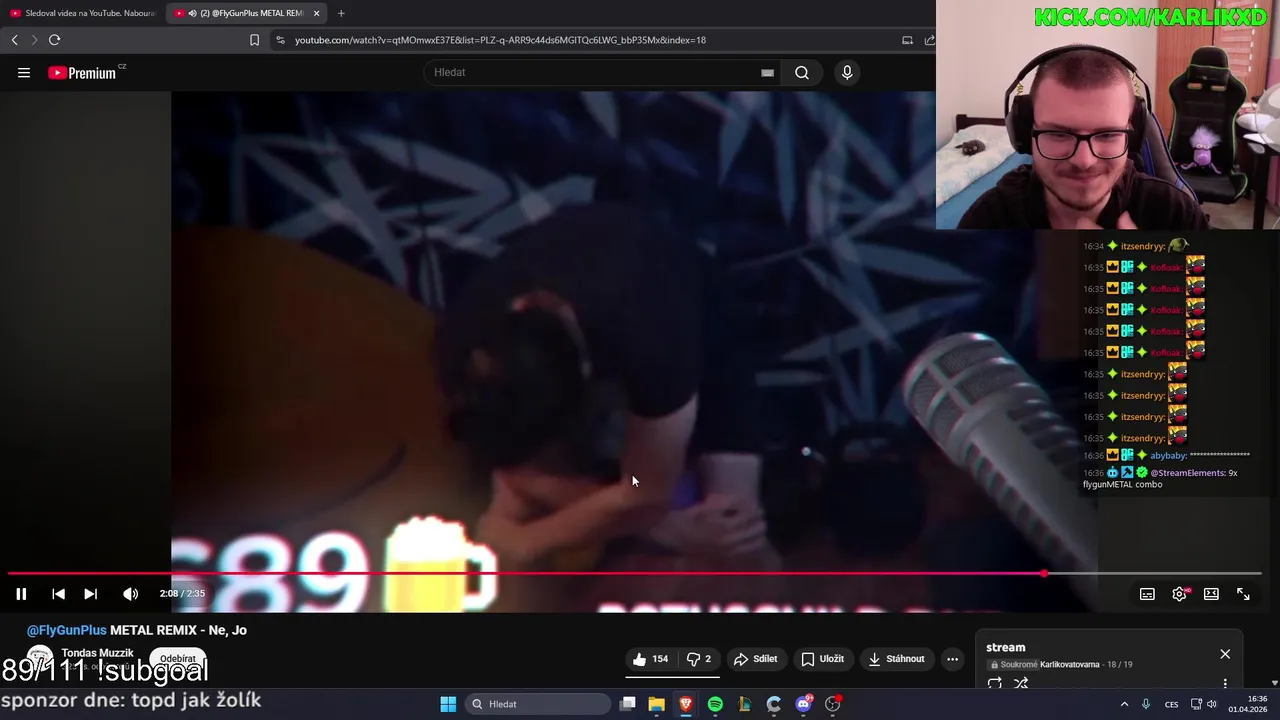This screenshot has height=720, width=1280.
Task: Close the FlyGunPlus METAL REMIX tab
Action: pos(317,13)
